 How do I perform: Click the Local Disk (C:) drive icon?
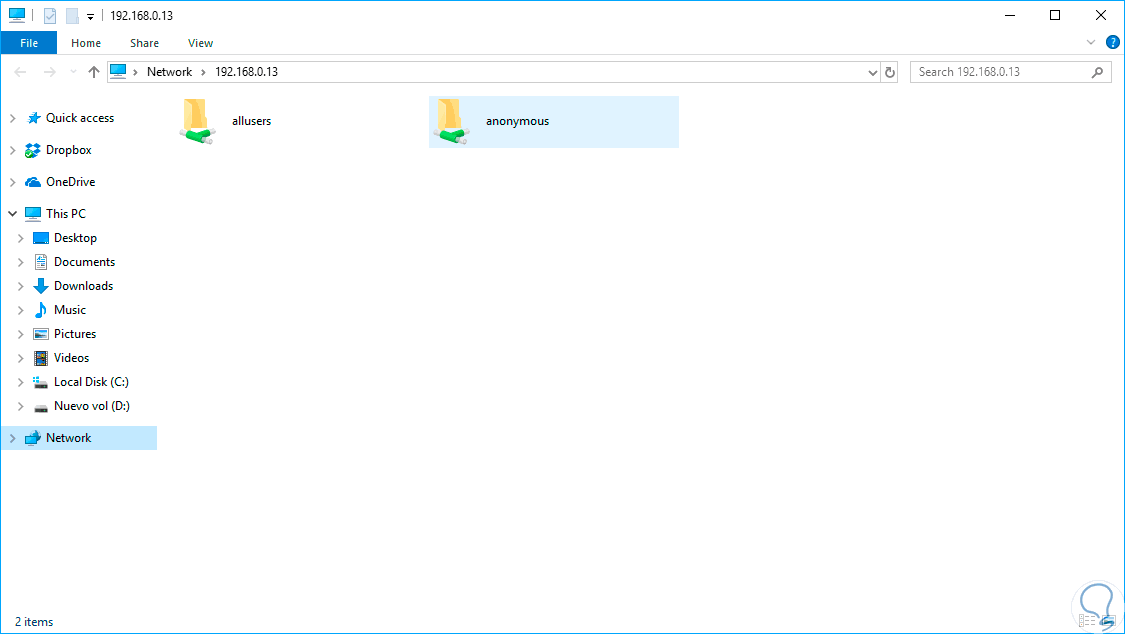click(41, 382)
